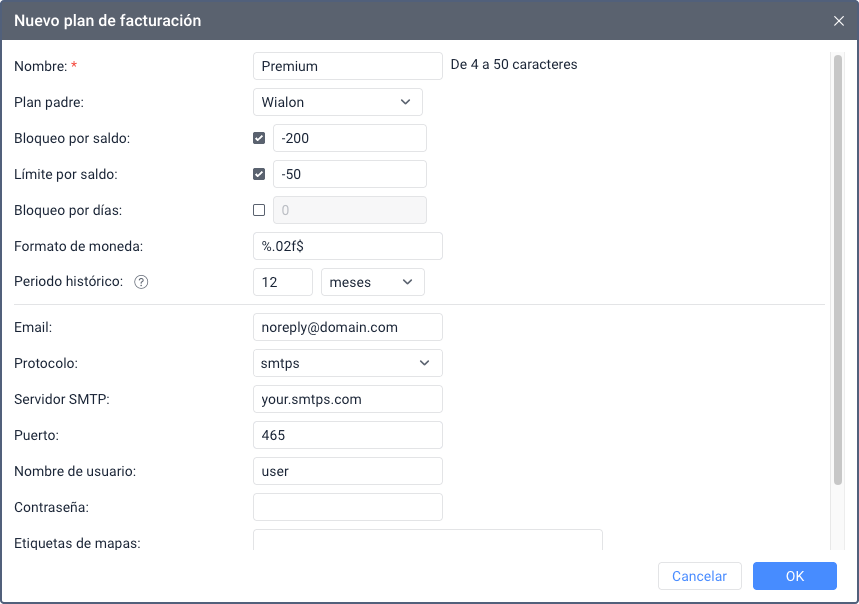Open the Plan padre Wialon dropdown
This screenshot has width=859, height=604.
[338, 102]
